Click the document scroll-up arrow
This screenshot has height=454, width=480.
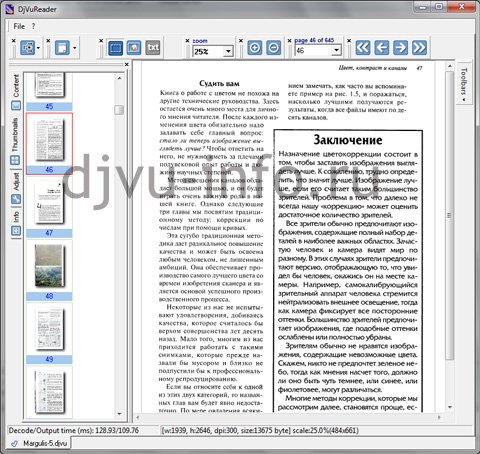pos(450,66)
